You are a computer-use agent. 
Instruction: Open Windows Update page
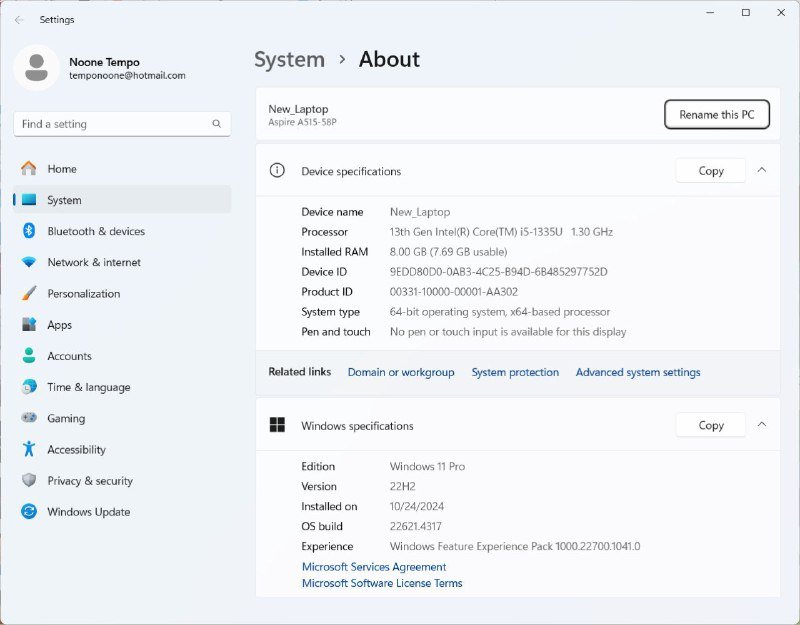coord(122,512)
